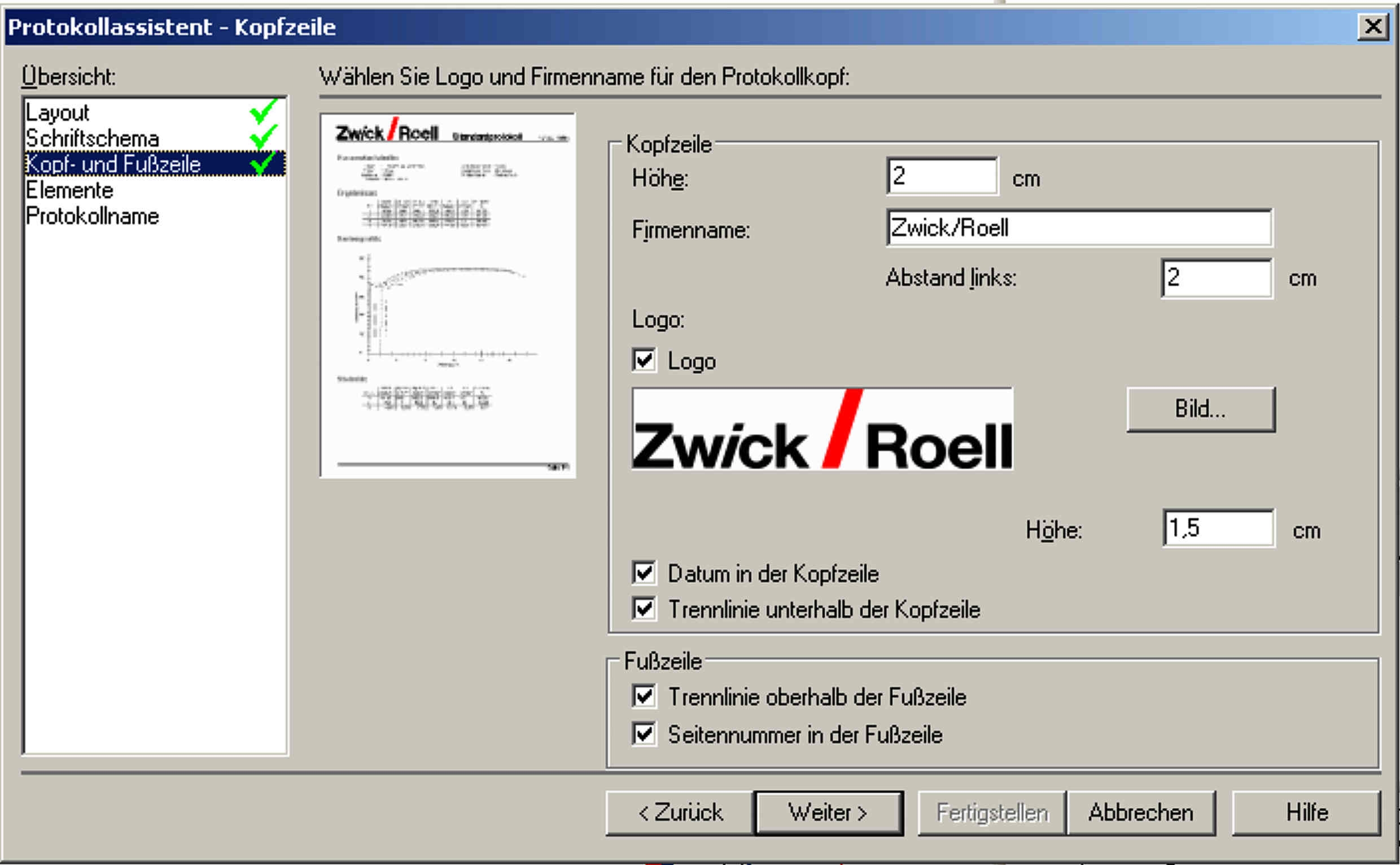Focus the Abstand links input field
1400x865 pixels.
point(1217,278)
